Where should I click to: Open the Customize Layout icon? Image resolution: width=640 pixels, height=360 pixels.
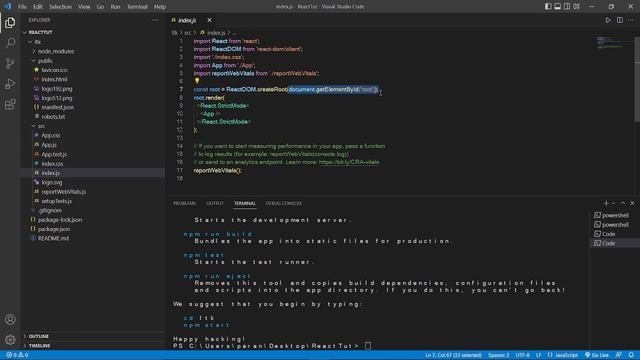point(576,7)
